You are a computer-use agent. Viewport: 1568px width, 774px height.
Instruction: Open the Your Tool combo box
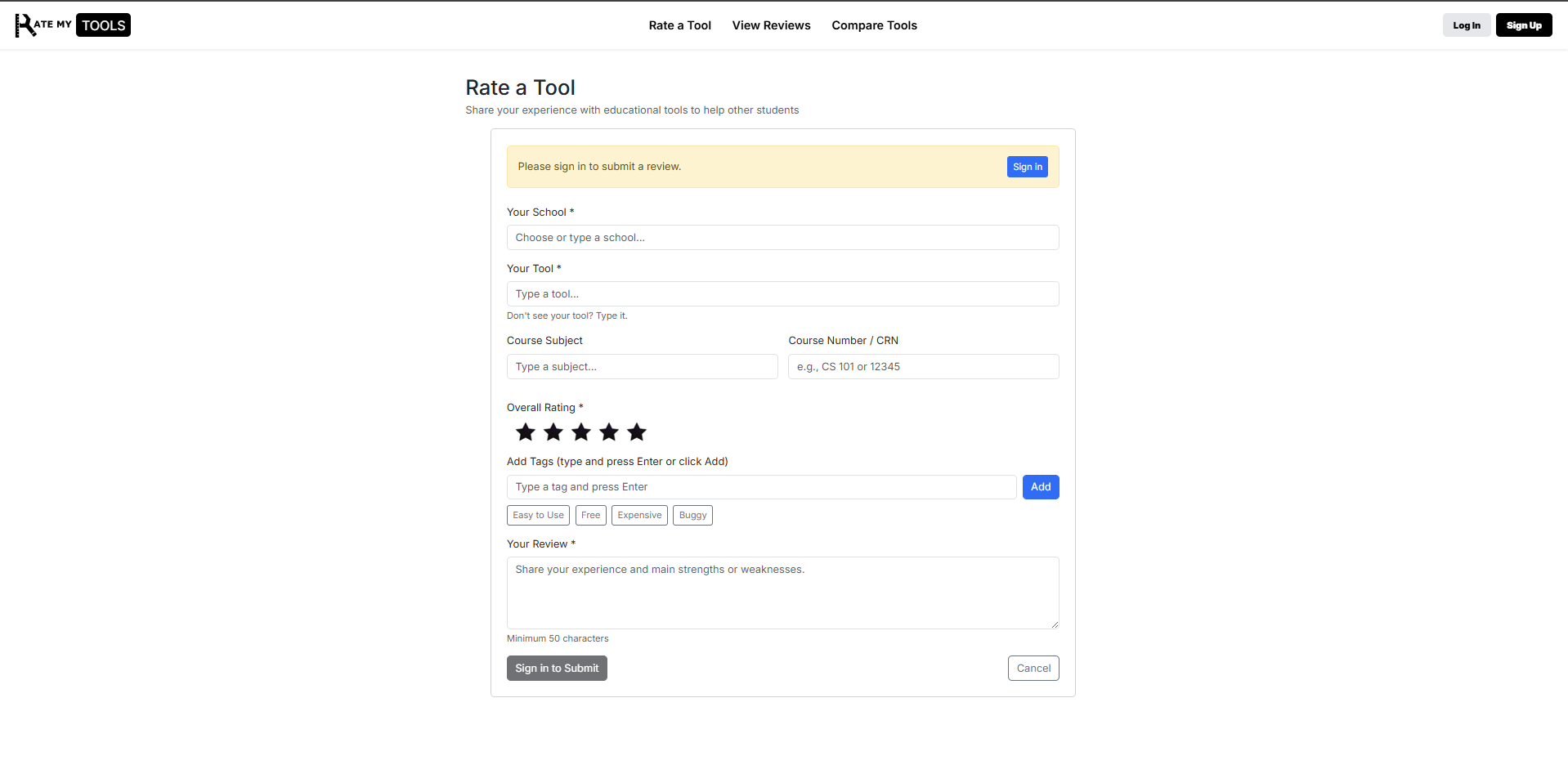click(x=782, y=294)
